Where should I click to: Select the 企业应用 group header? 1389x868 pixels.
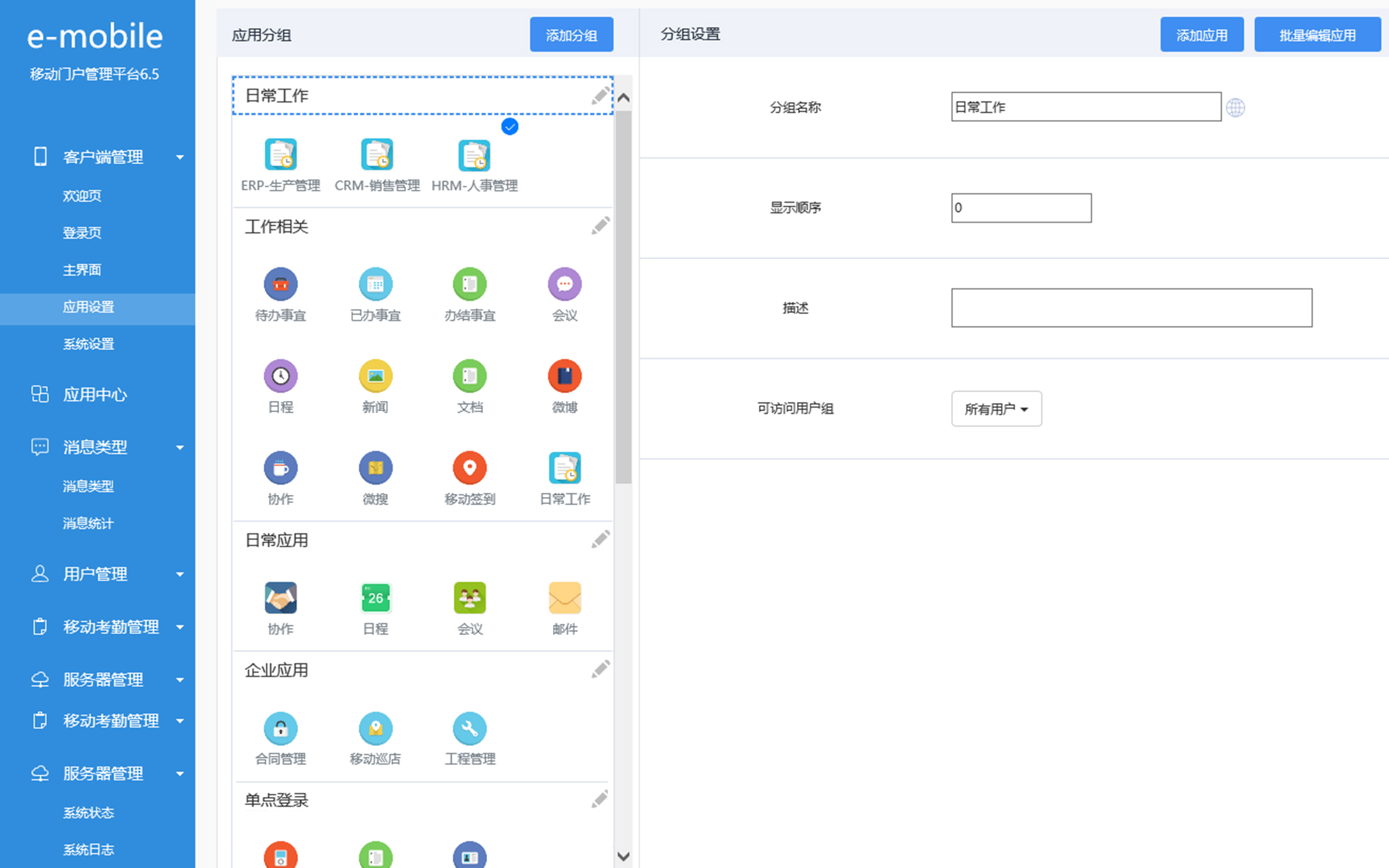point(423,670)
